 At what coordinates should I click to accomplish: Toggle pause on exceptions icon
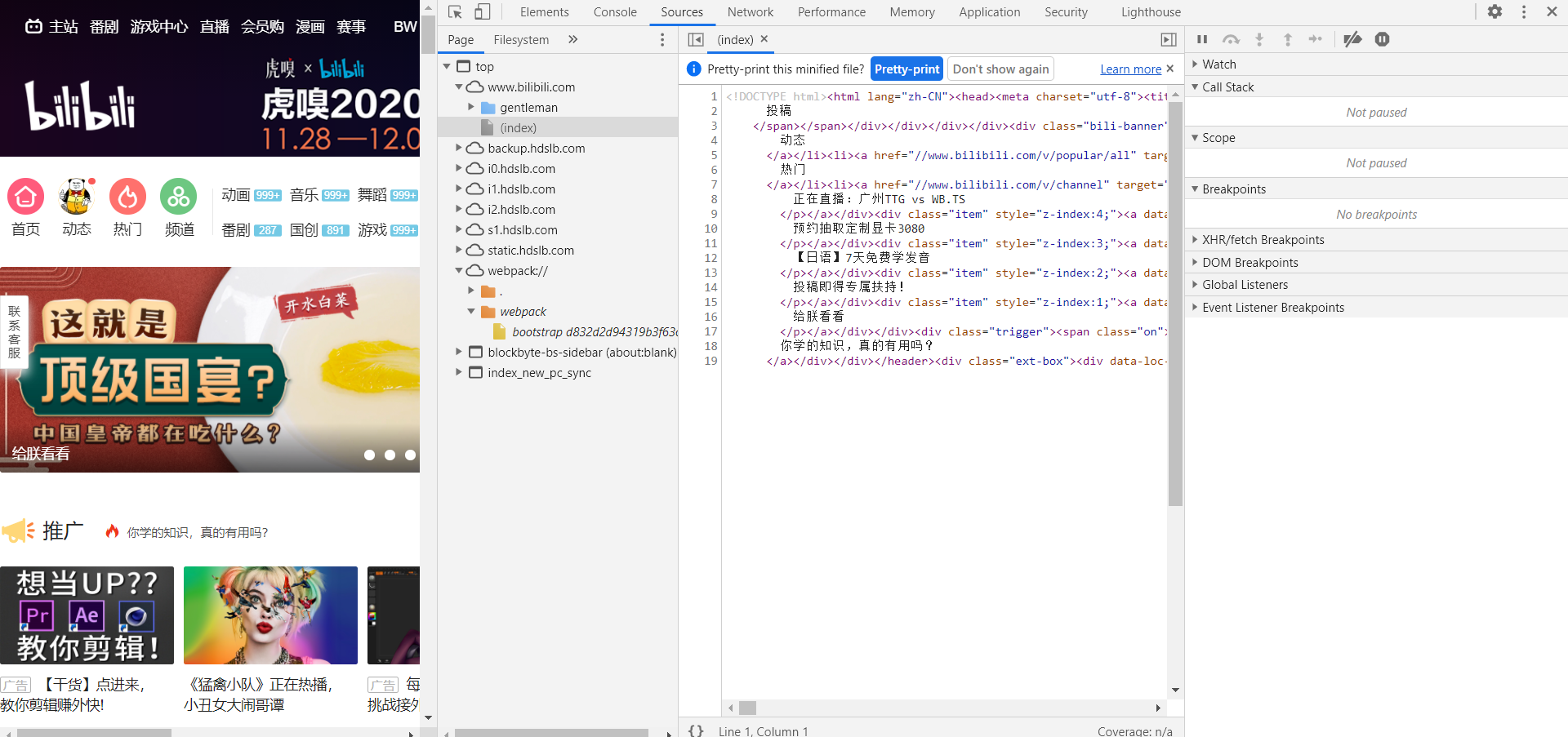(1382, 39)
